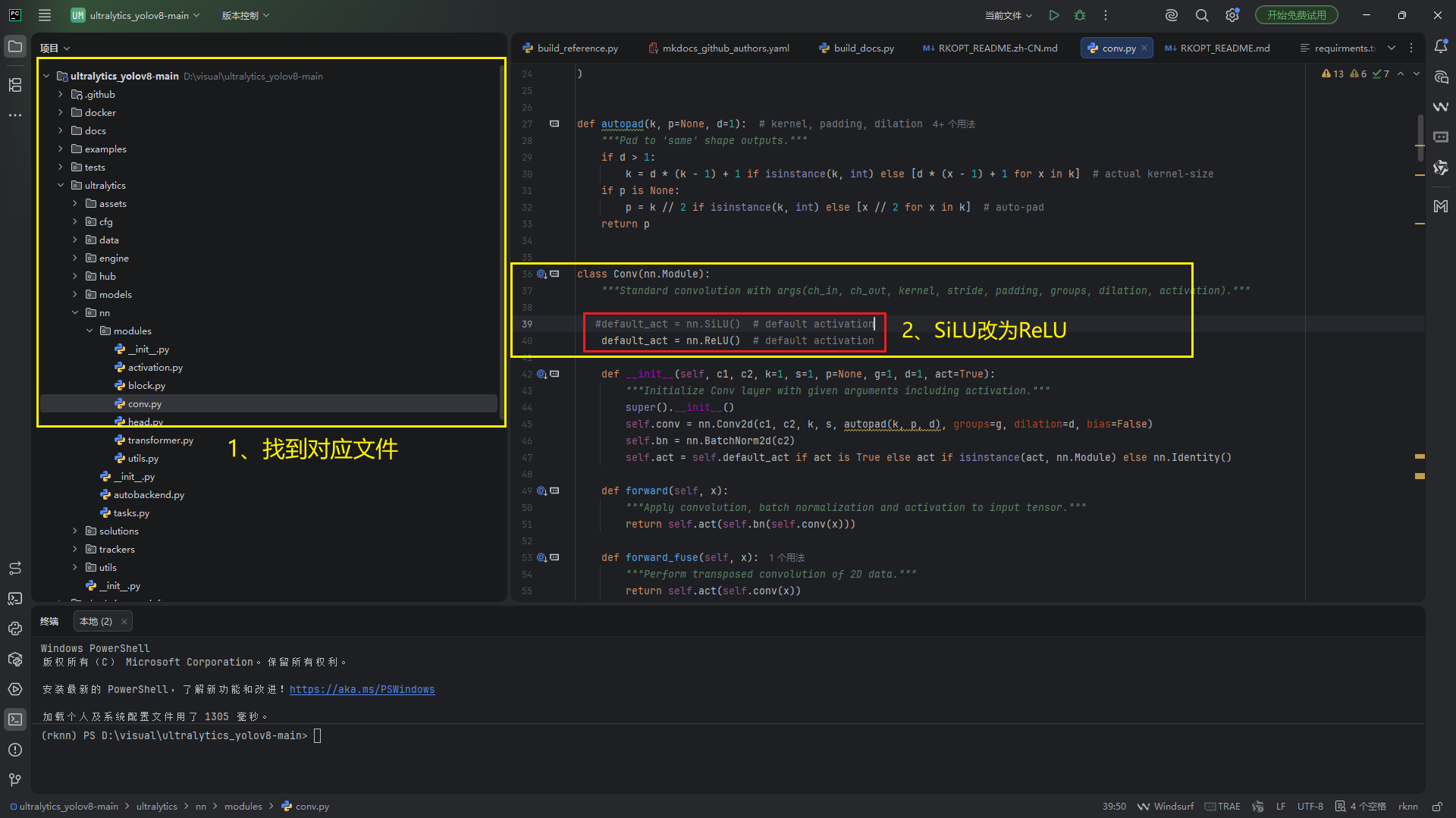Toggle the Project tool window folder icon
This screenshot has height=818, width=1456.
[15, 47]
